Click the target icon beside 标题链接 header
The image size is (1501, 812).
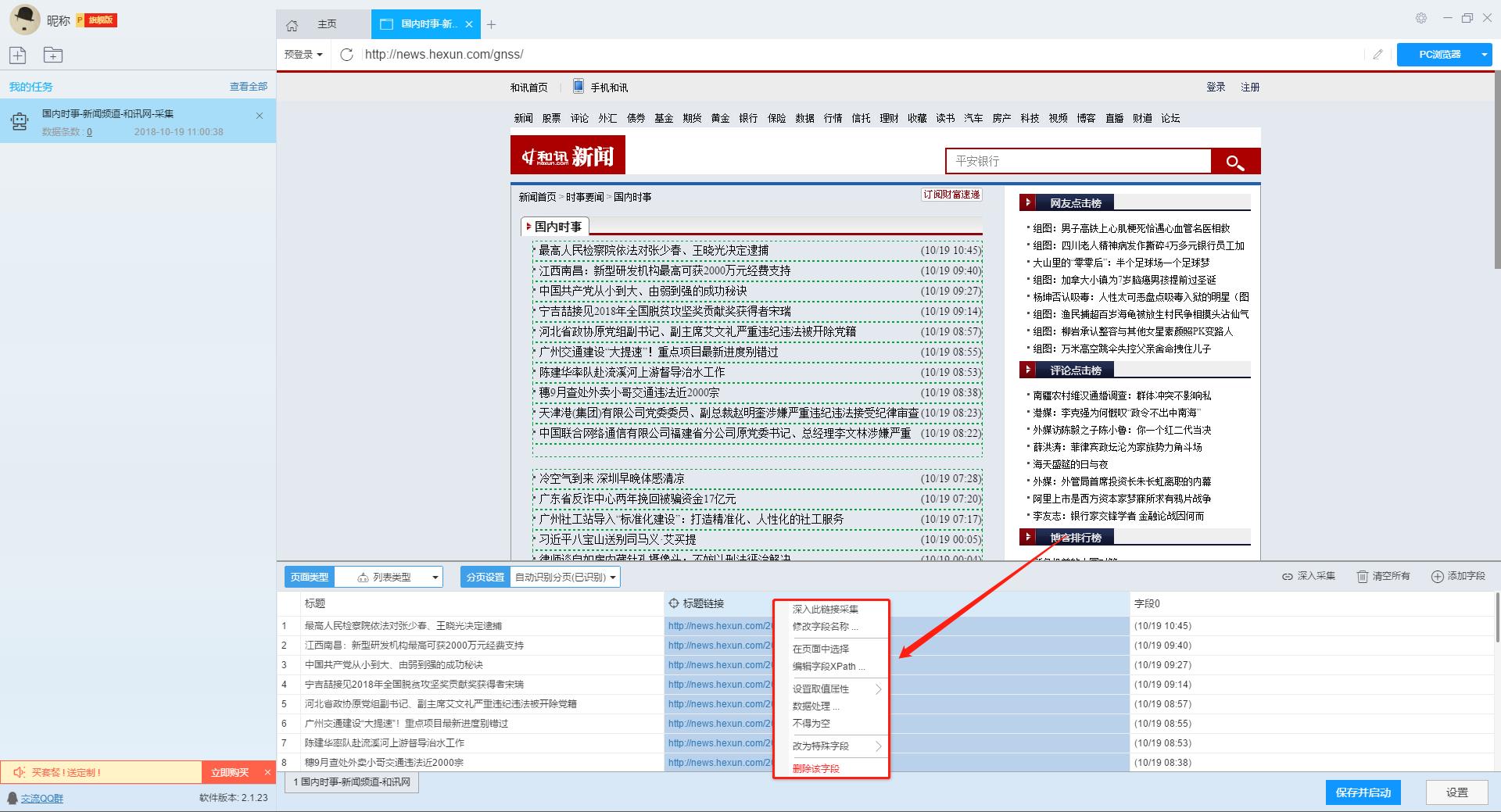pyautogui.click(x=674, y=603)
